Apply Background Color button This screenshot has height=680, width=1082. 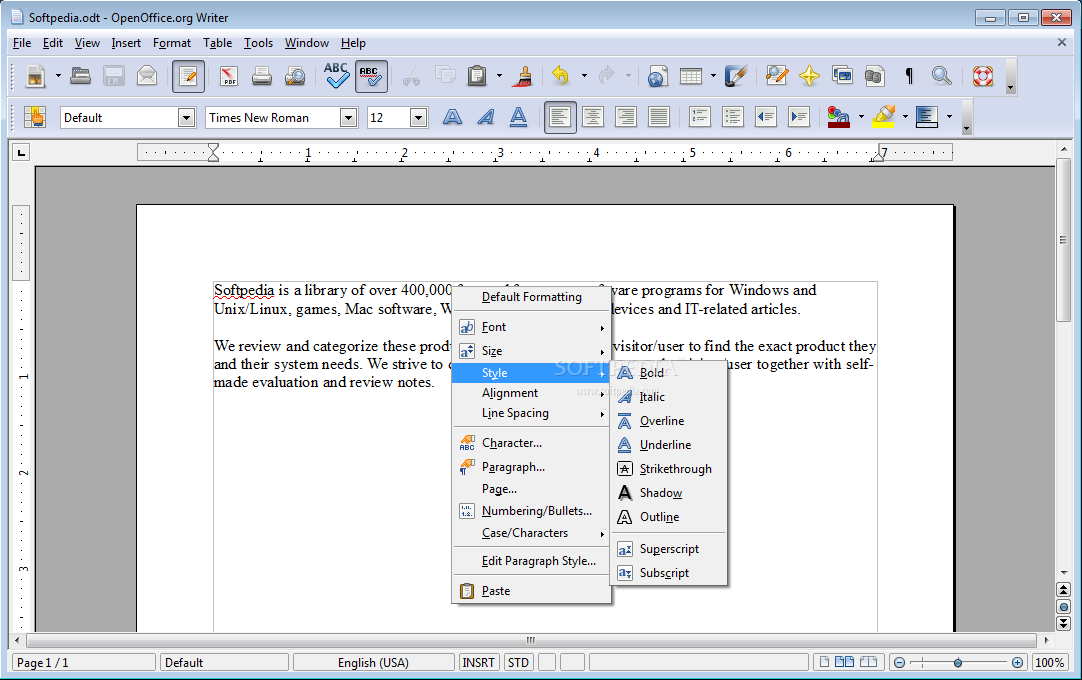pyautogui.click(x=927, y=117)
